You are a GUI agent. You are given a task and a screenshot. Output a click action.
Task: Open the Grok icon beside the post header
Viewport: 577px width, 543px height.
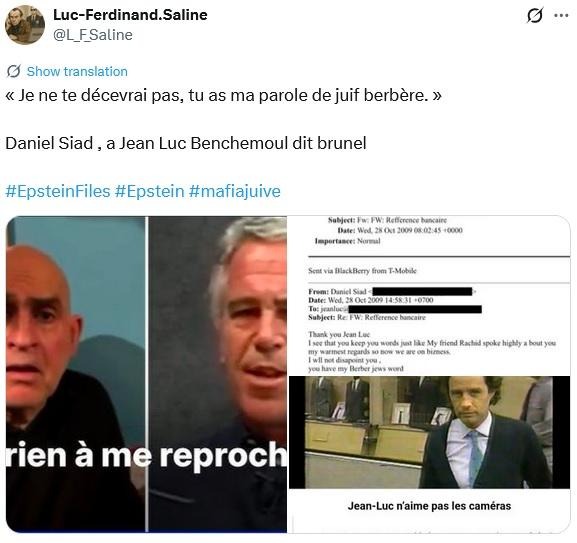coord(534,15)
